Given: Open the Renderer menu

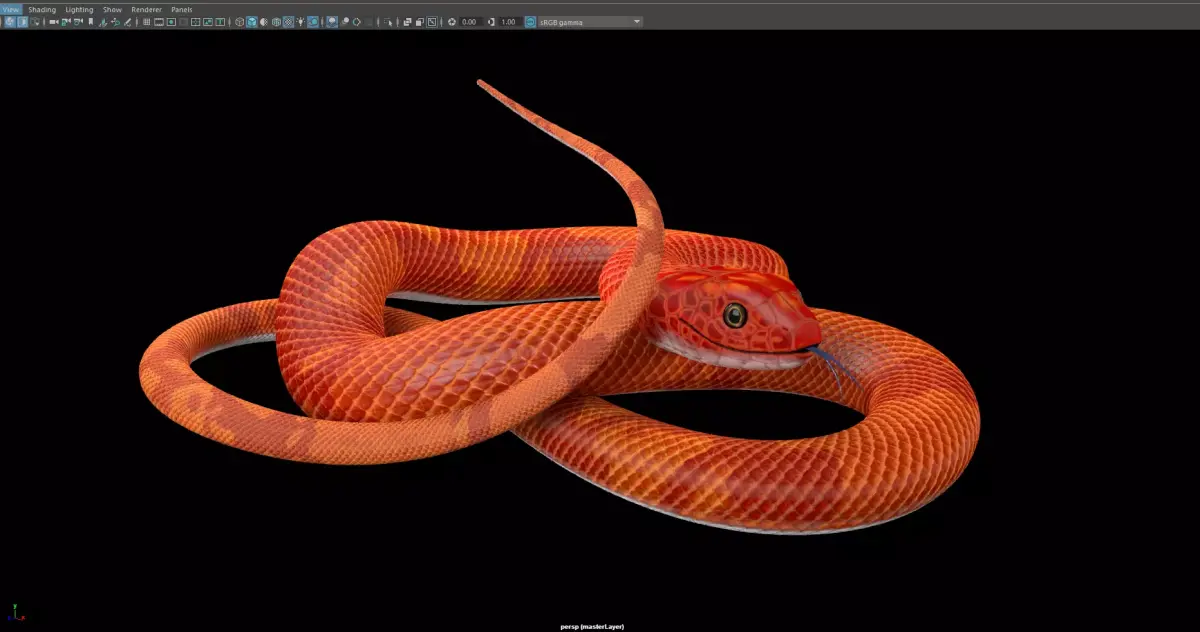Looking at the screenshot, I should click(146, 9).
